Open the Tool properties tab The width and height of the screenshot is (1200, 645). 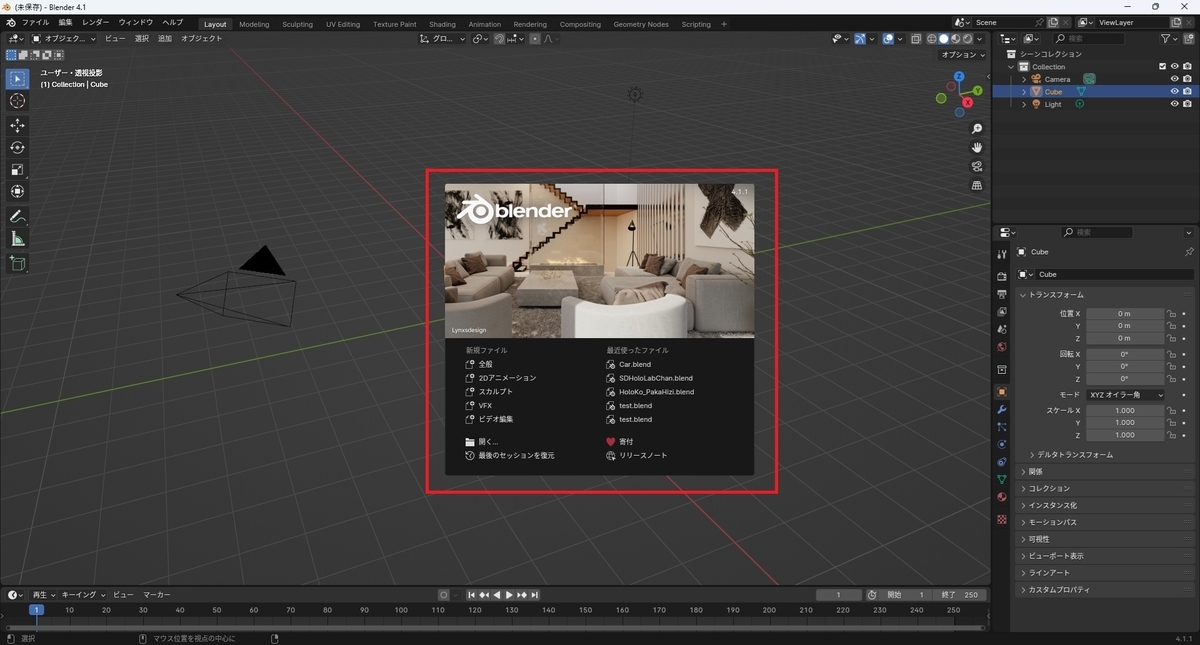coord(1002,255)
